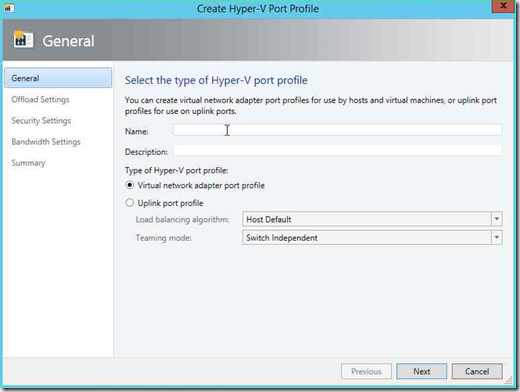Proceed with the Next button
The width and height of the screenshot is (520, 392).
click(x=422, y=371)
